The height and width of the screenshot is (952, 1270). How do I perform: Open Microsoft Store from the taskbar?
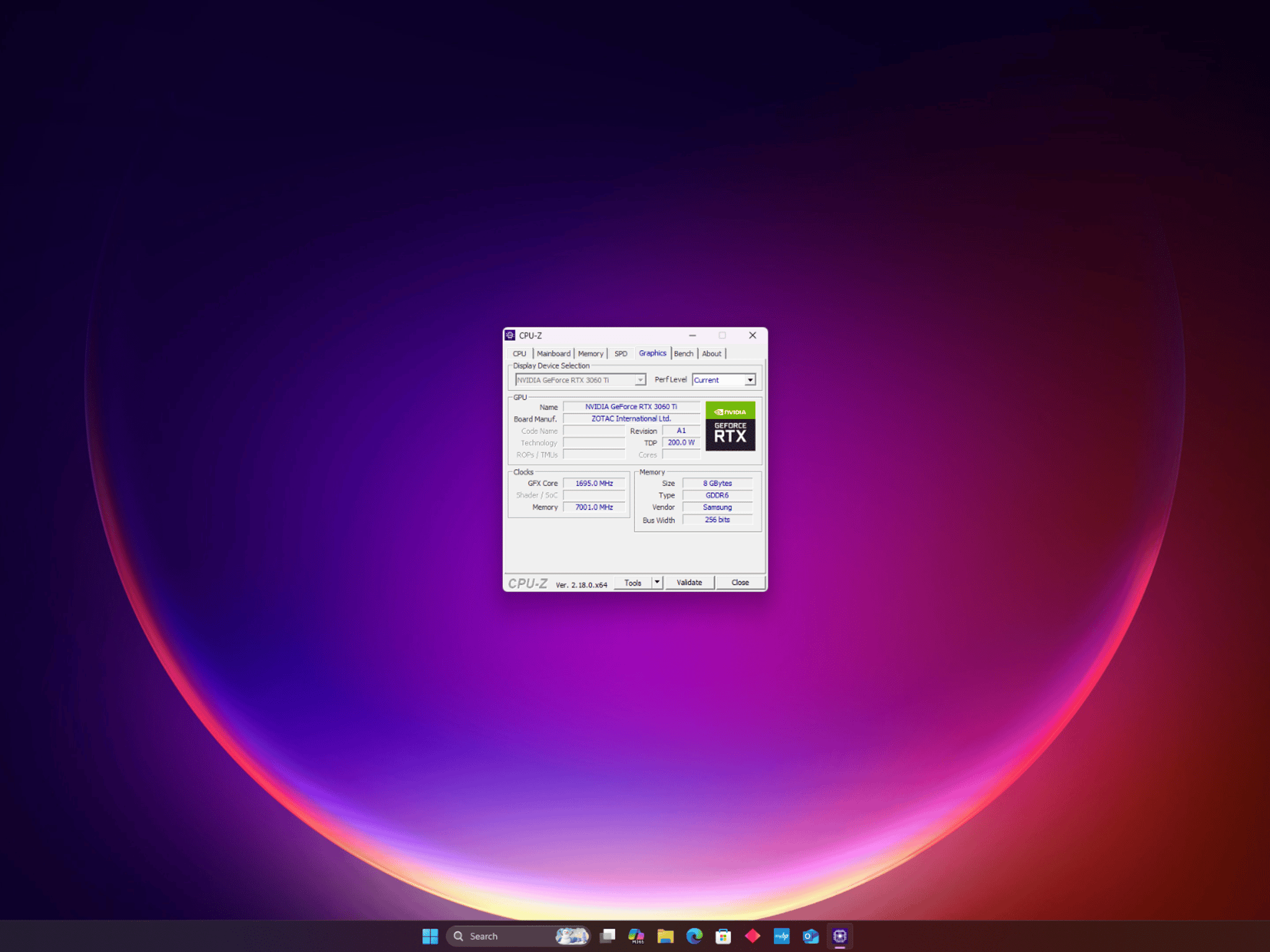click(x=723, y=936)
